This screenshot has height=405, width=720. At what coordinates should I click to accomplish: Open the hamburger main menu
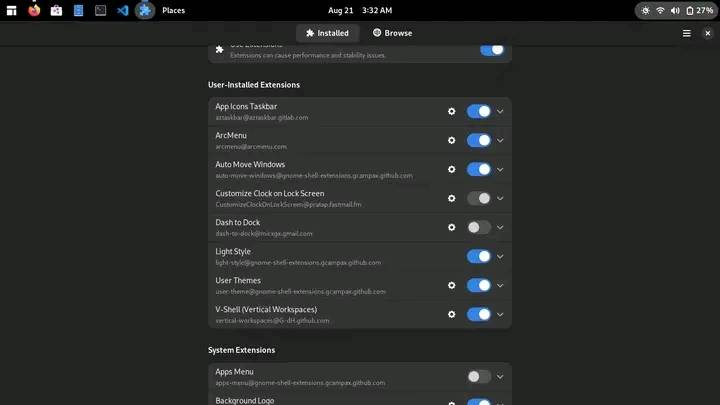pyautogui.click(x=686, y=33)
